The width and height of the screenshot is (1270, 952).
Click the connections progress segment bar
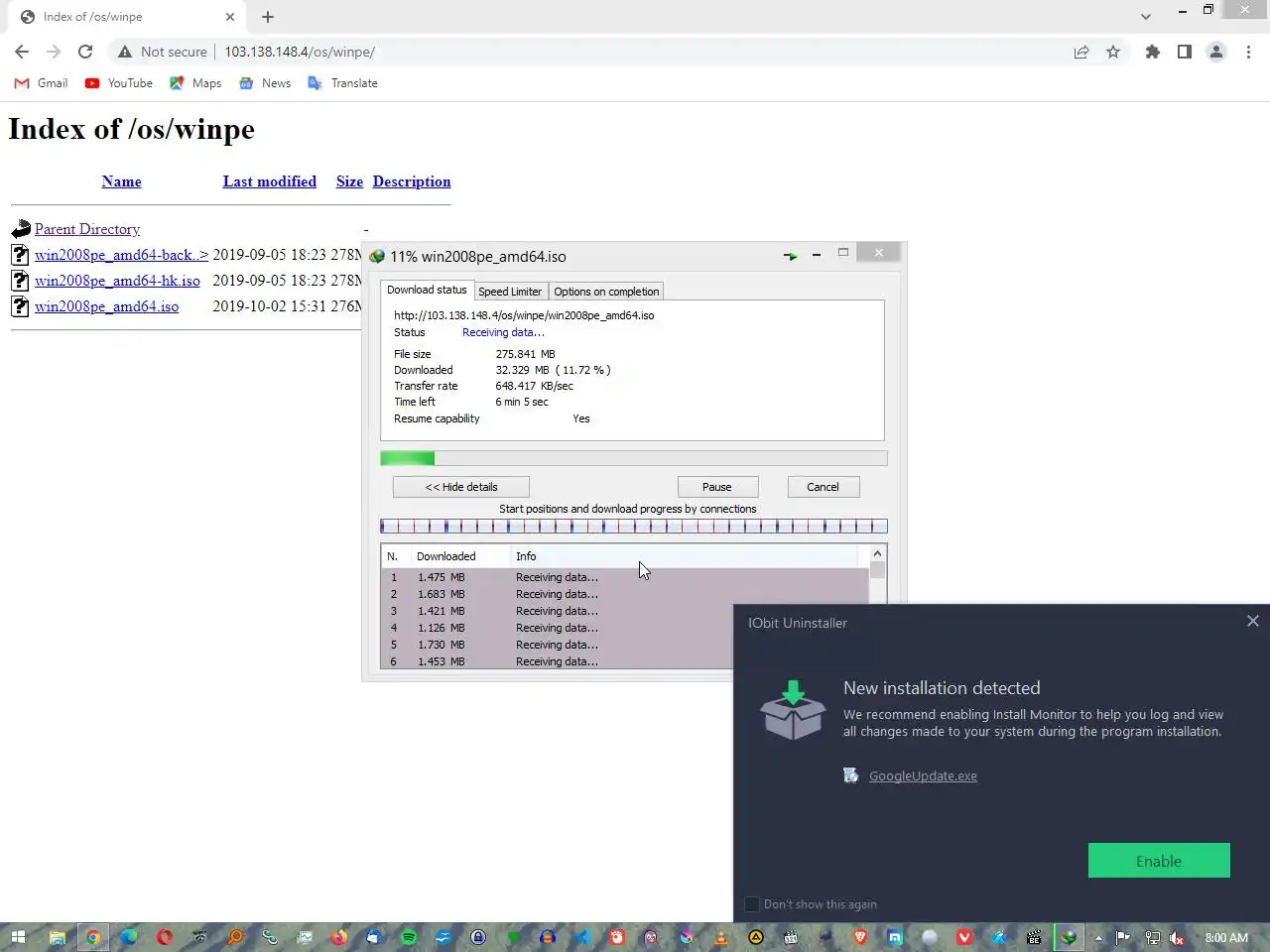634,527
